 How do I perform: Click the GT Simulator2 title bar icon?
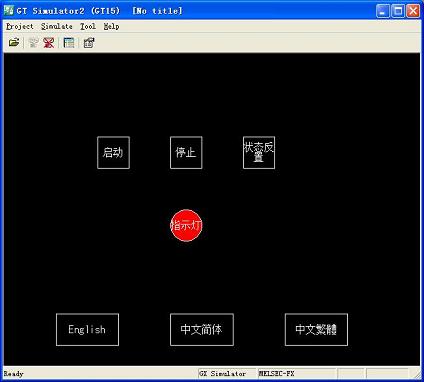point(9,11)
